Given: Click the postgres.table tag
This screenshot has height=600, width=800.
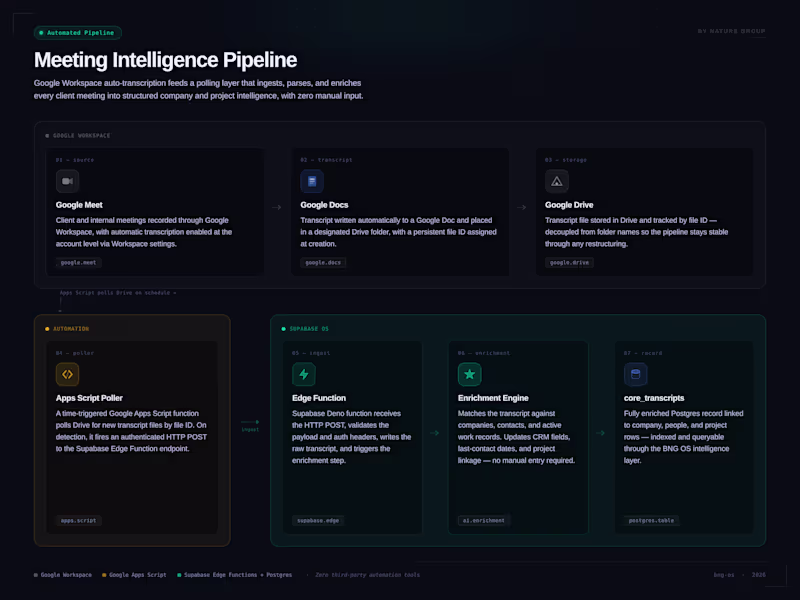Looking at the screenshot, I should click(x=650, y=520).
